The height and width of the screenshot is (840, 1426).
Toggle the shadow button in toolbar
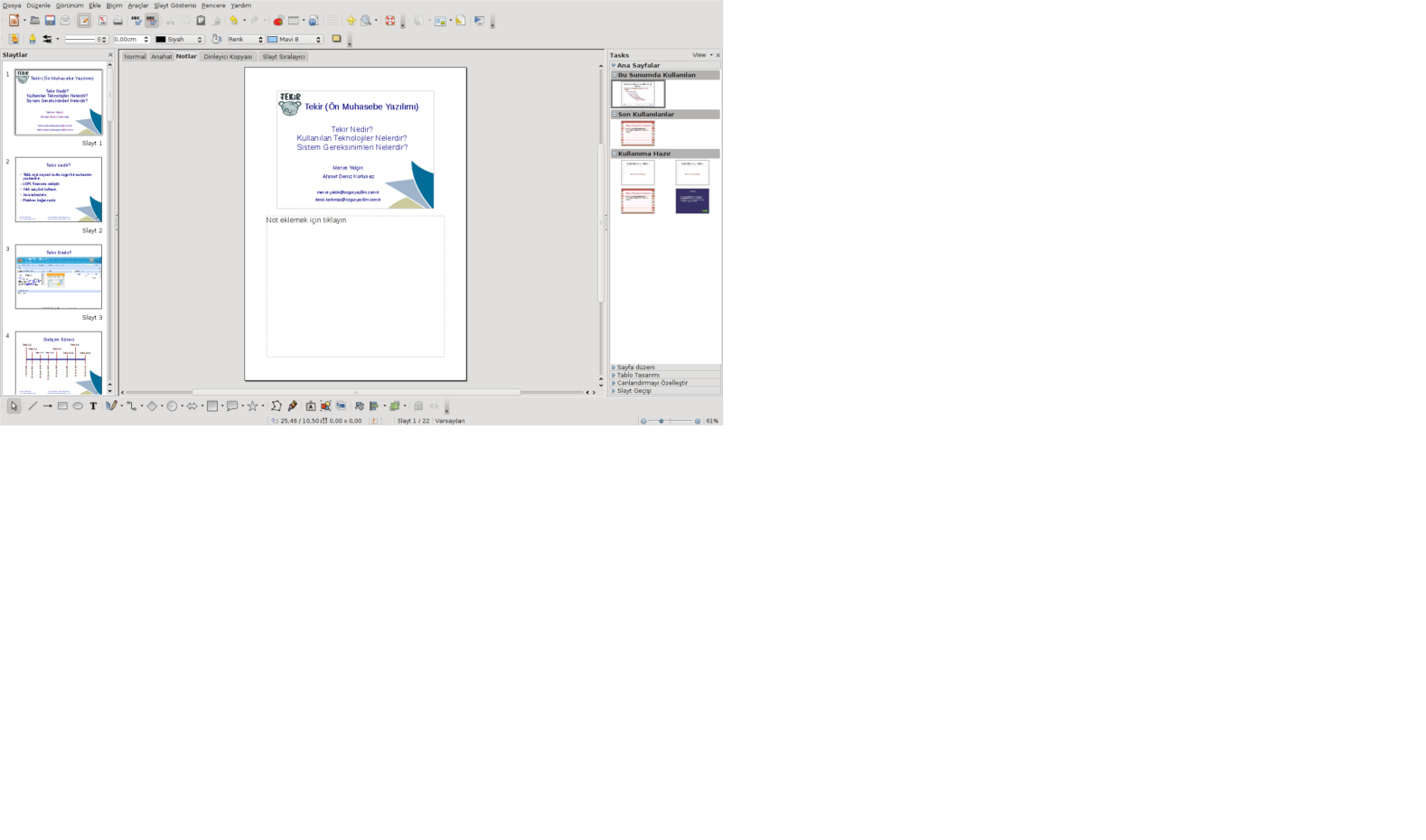pos(336,39)
